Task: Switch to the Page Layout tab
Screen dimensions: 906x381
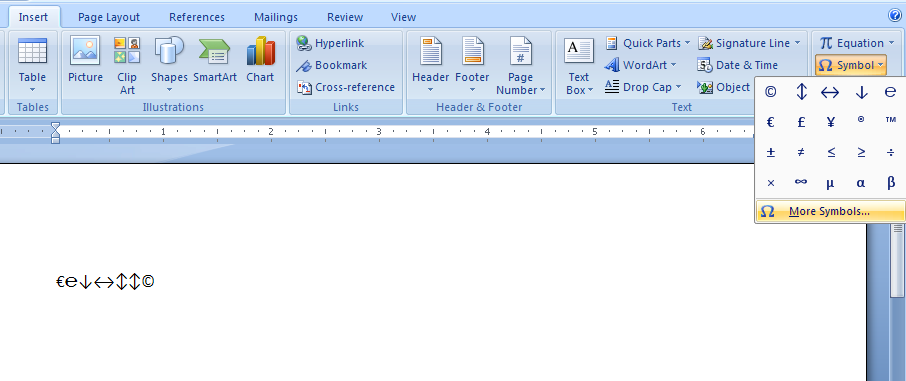Action: [x=109, y=17]
